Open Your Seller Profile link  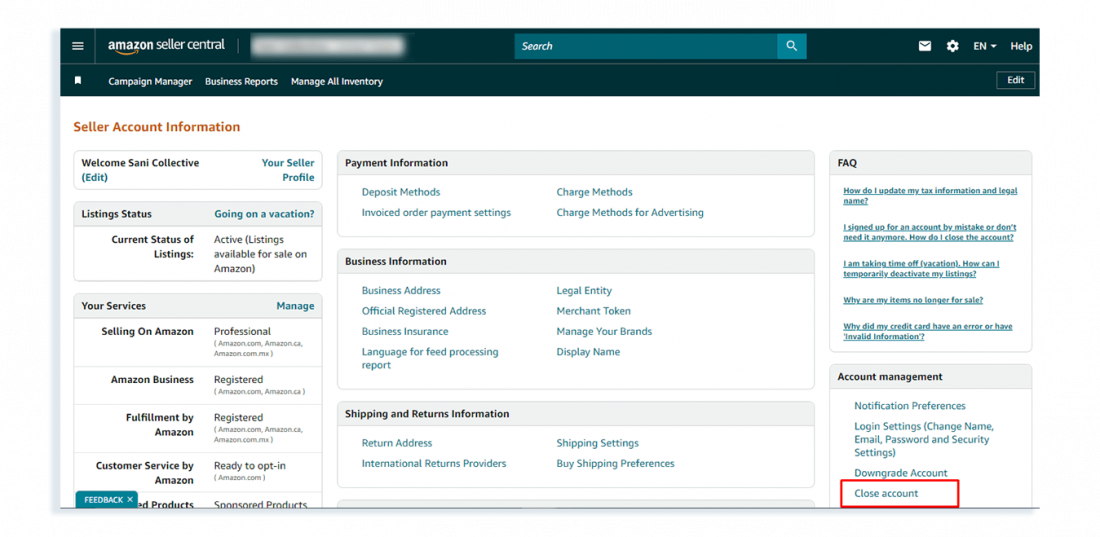pos(288,170)
